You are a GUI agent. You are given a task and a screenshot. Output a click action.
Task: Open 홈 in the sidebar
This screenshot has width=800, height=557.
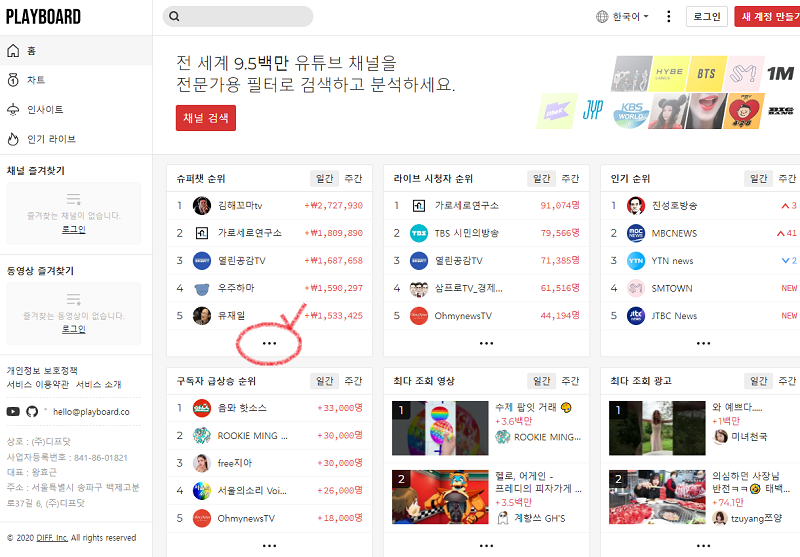76,50
